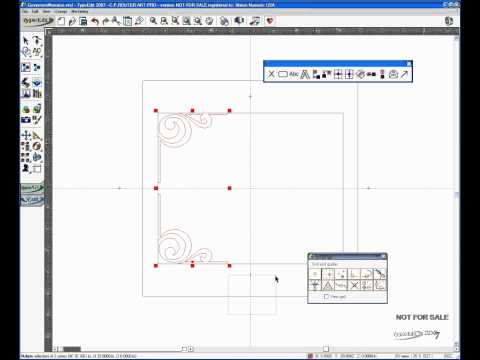
Task: Click the upper green module tab on left sidebar
Action: tap(32, 188)
